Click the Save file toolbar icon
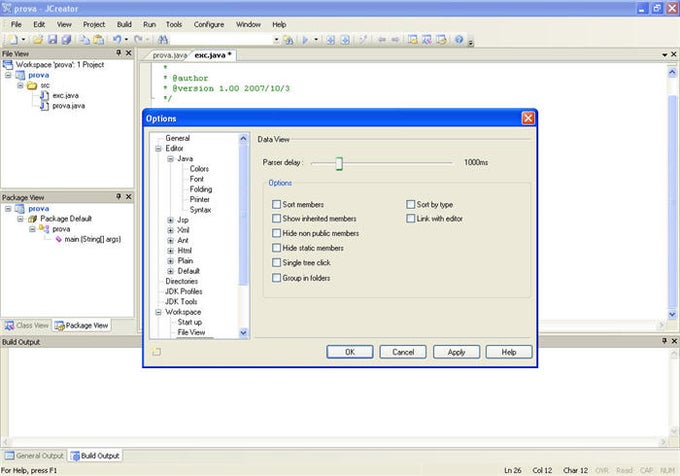The image size is (680, 476). pyautogui.click(x=52, y=39)
